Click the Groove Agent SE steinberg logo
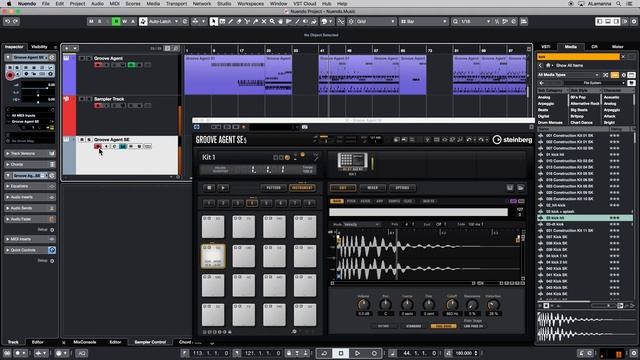The height and width of the screenshot is (360, 640). (x=512, y=140)
